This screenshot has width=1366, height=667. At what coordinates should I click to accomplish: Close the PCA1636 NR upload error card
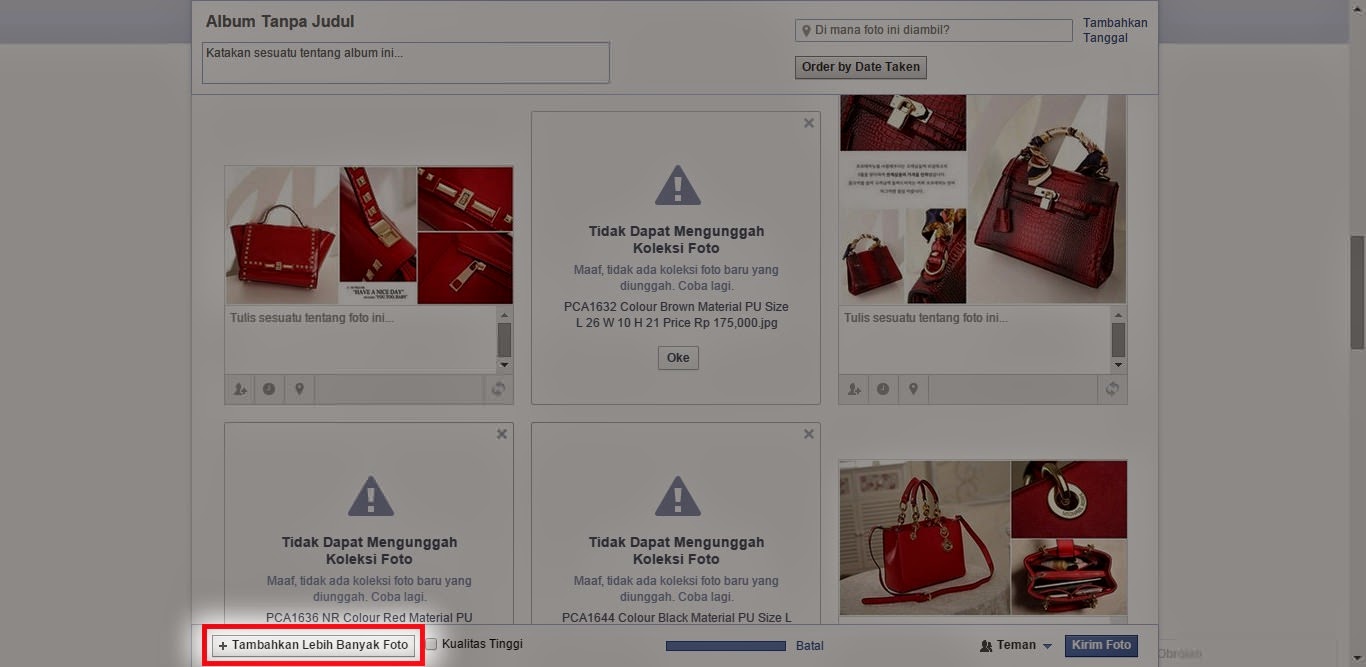pyautogui.click(x=502, y=434)
